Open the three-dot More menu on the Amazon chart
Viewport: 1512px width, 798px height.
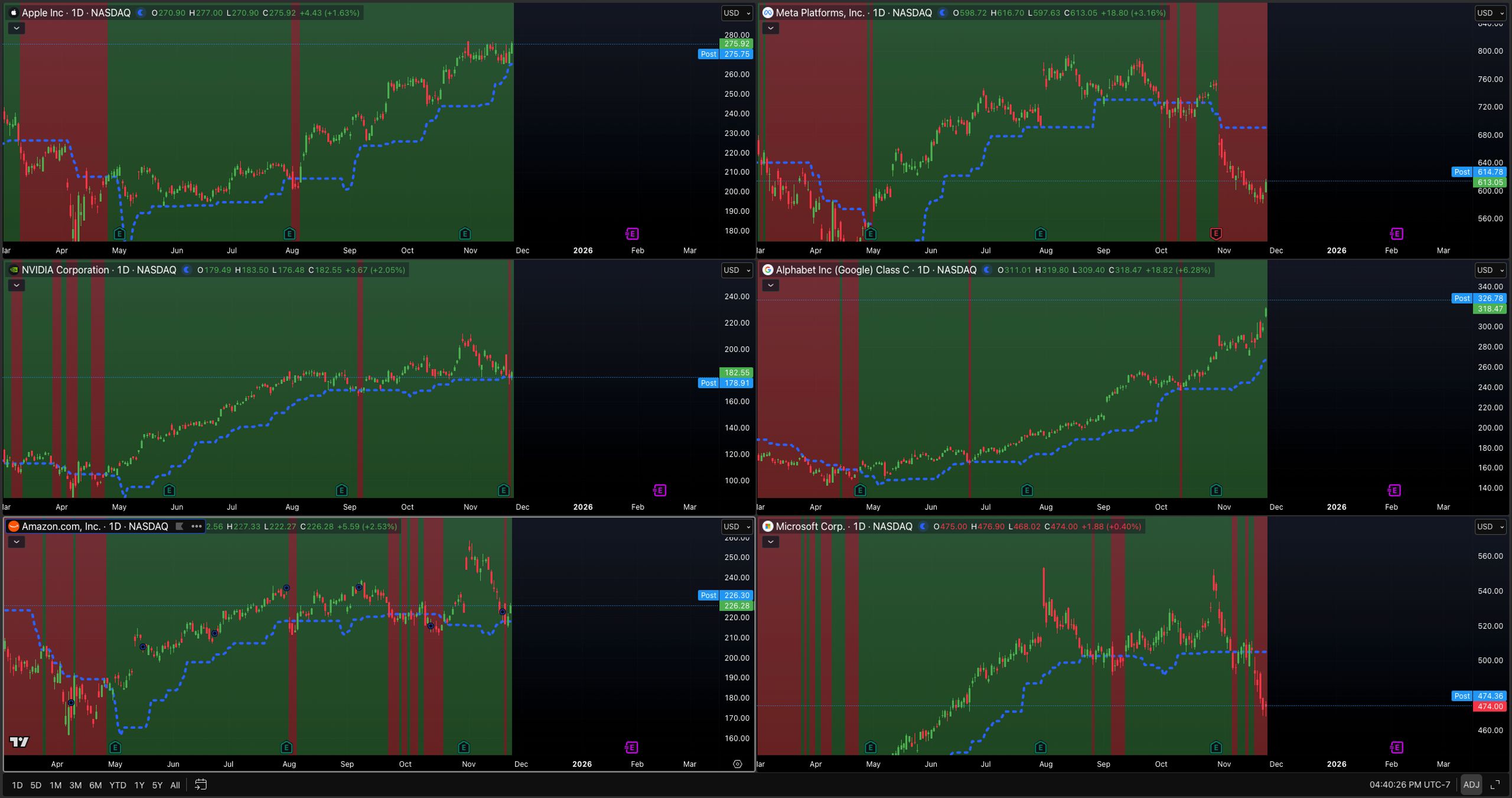tap(196, 526)
